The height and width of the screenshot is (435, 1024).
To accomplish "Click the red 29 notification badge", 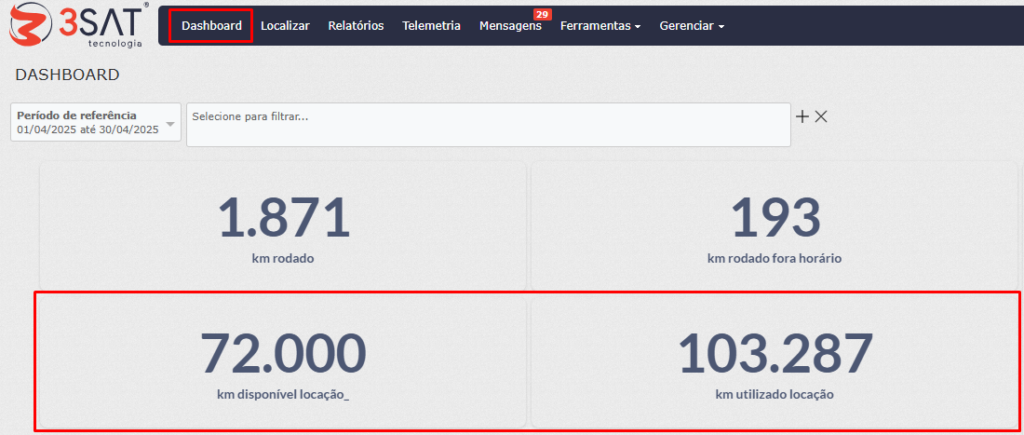I will pos(542,14).
